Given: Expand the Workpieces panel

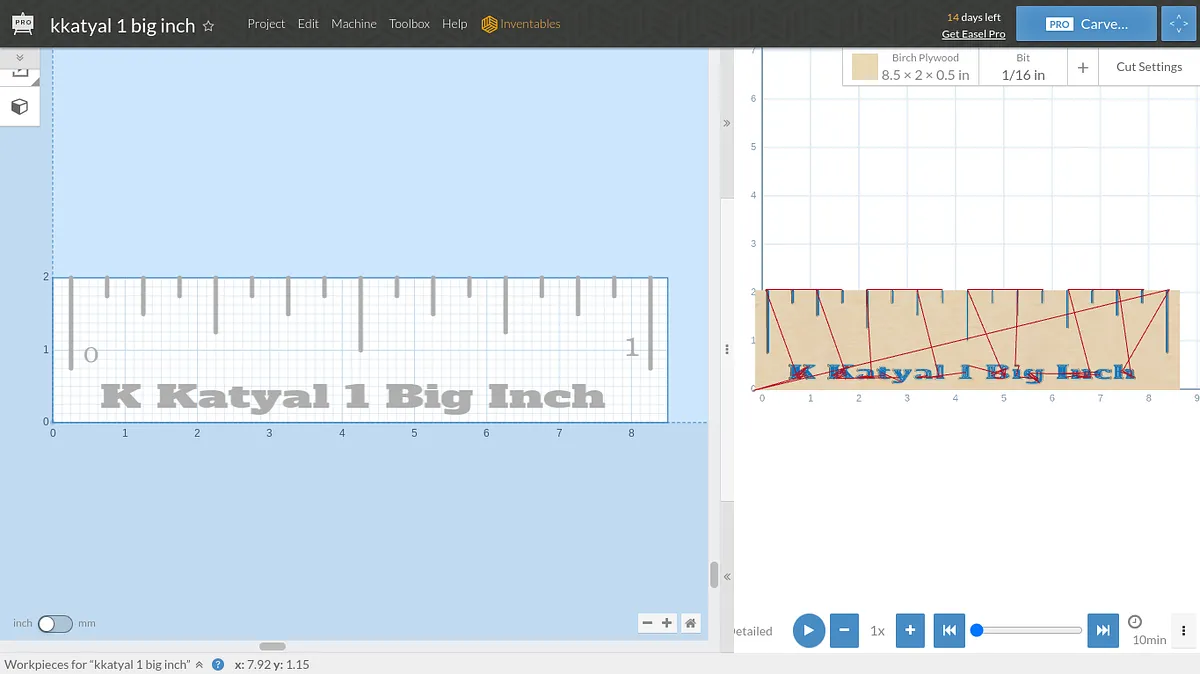Looking at the screenshot, I should (x=199, y=664).
